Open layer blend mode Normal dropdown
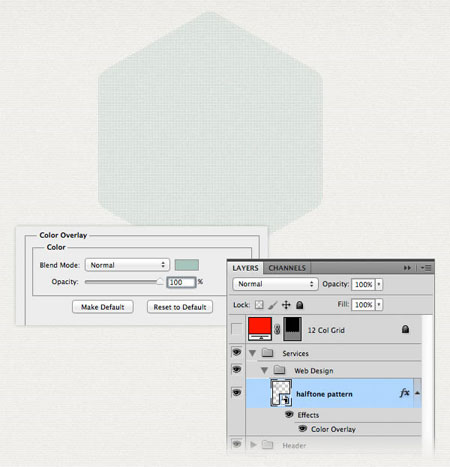This screenshot has width=450, height=467. click(275, 284)
